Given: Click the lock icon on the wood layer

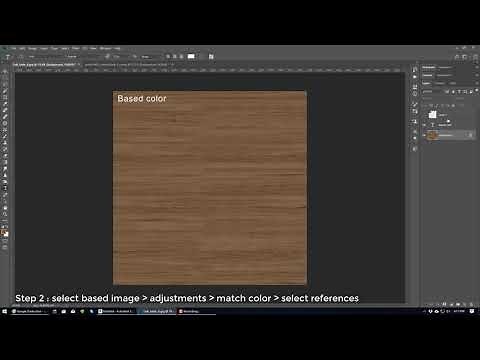Looking at the screenshot, I should click(470, 135).
